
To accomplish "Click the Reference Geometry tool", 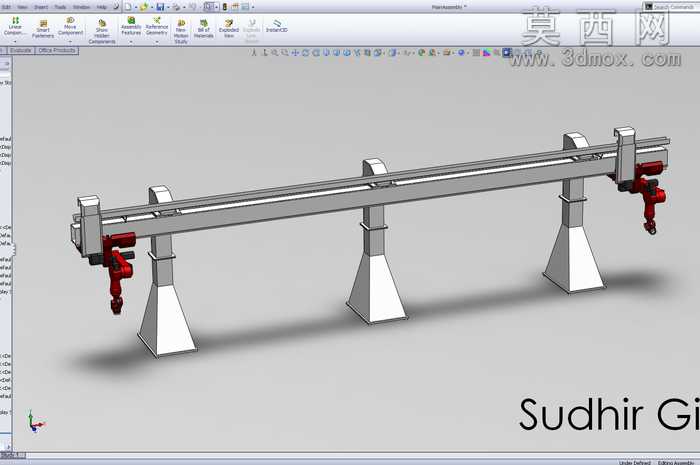I will click(157, 26).
